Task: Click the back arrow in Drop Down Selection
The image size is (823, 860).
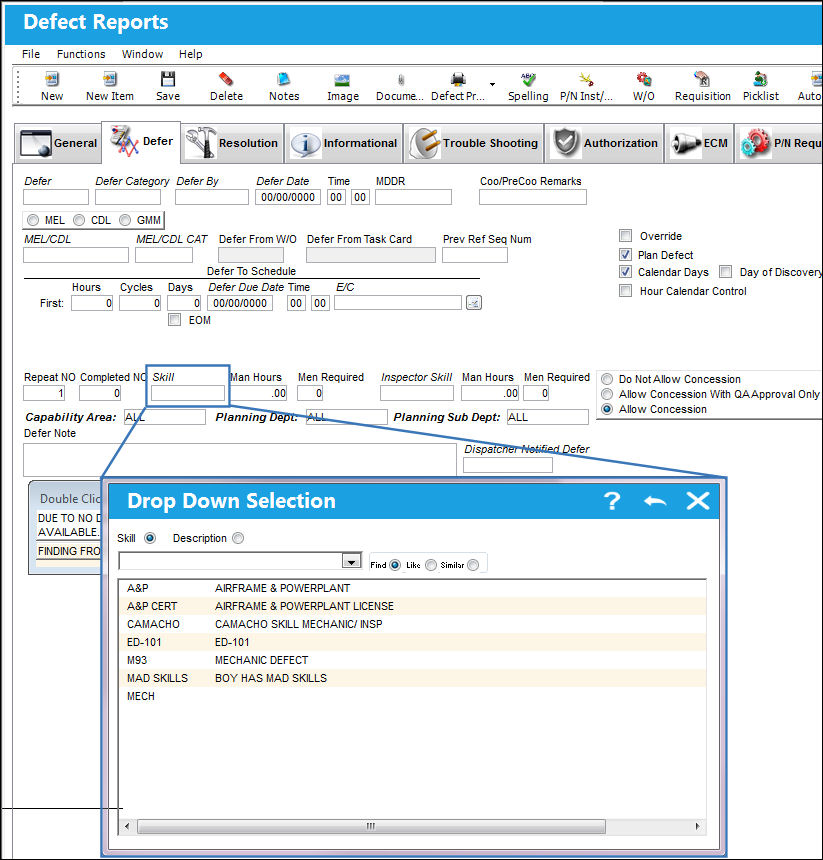Action: pyautogui.click(x=655, y=501)
